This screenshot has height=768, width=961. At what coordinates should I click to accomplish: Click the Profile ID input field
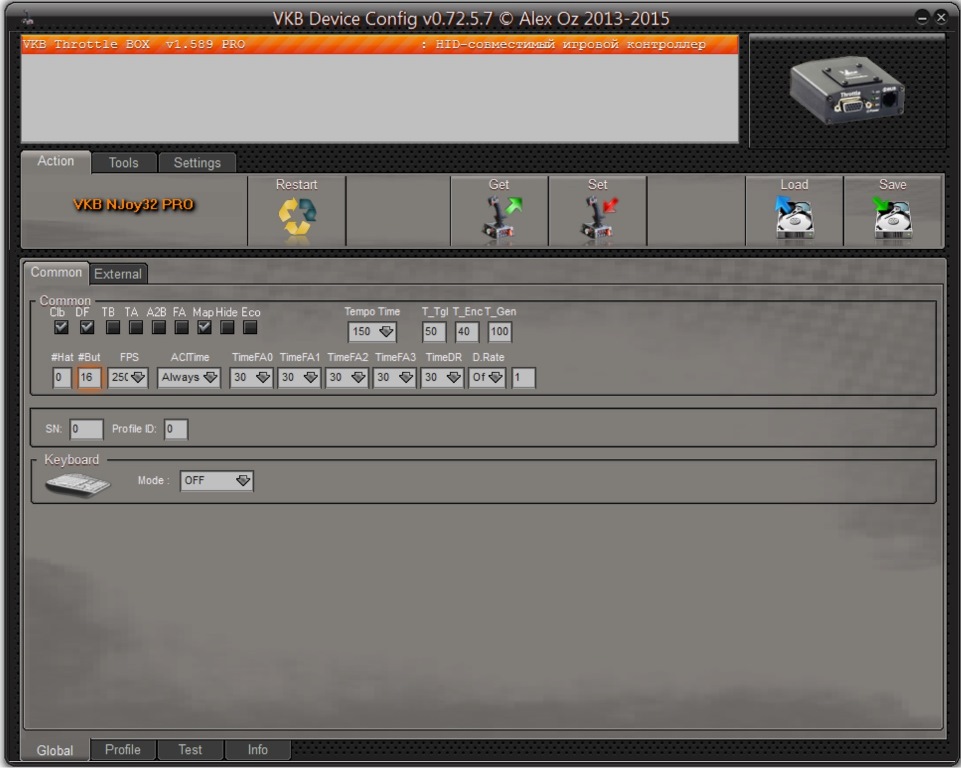(176, 429)
